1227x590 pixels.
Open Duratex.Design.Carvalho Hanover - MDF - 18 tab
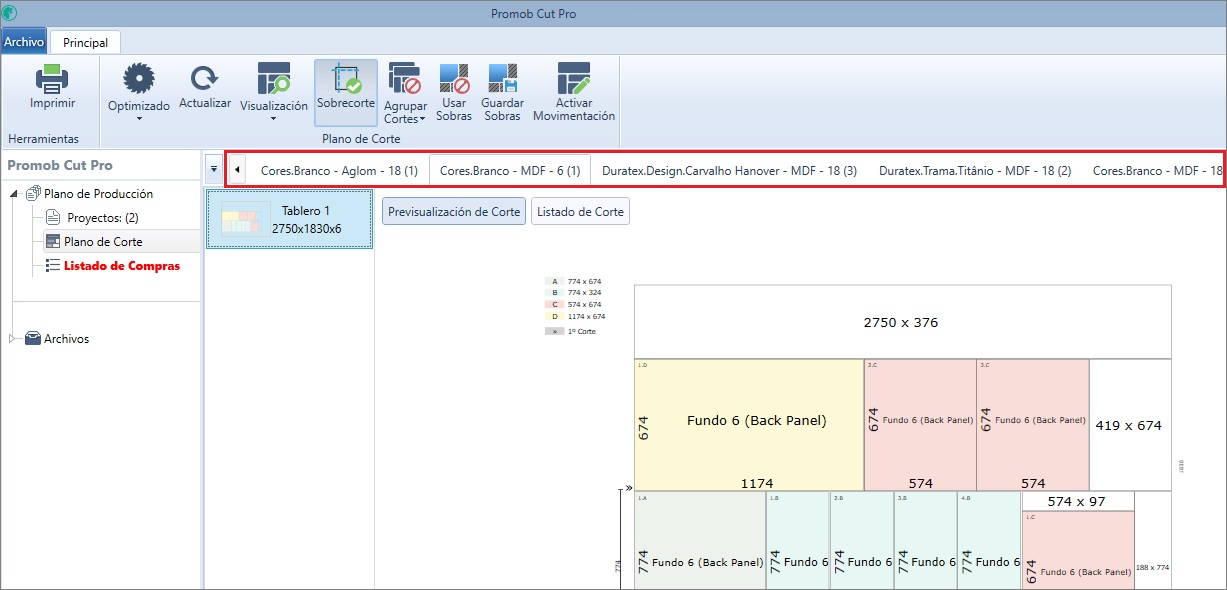[729, 170]
